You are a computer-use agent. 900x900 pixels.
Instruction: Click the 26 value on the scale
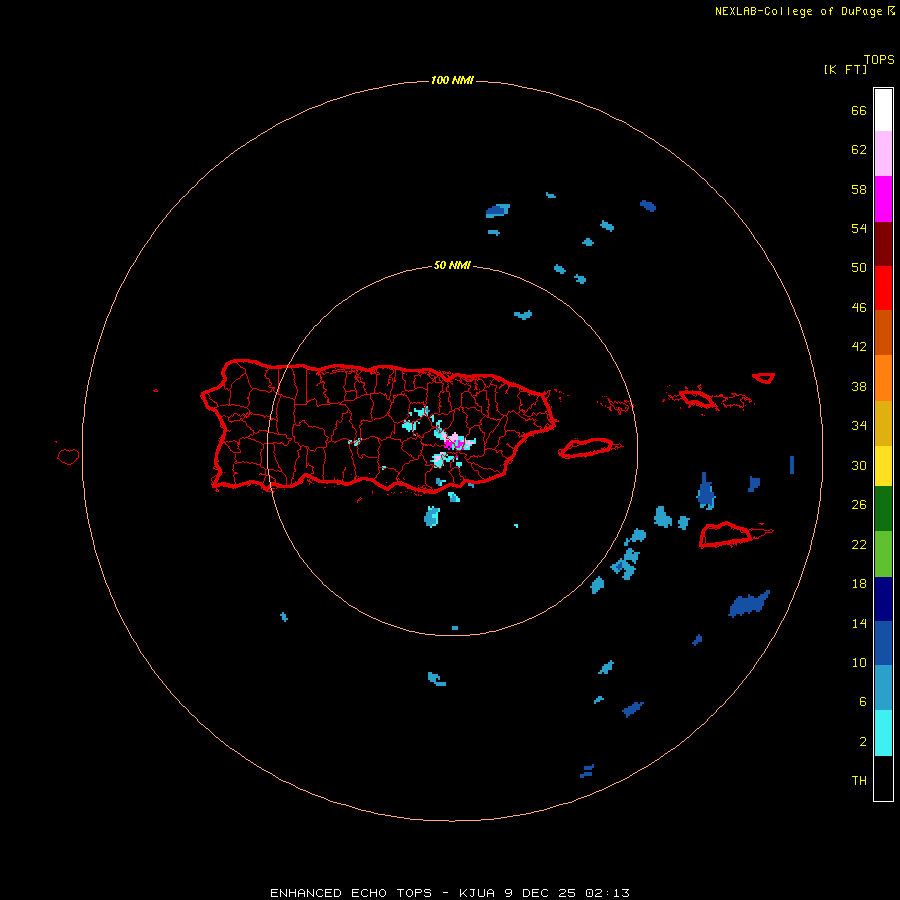(859, 505)
